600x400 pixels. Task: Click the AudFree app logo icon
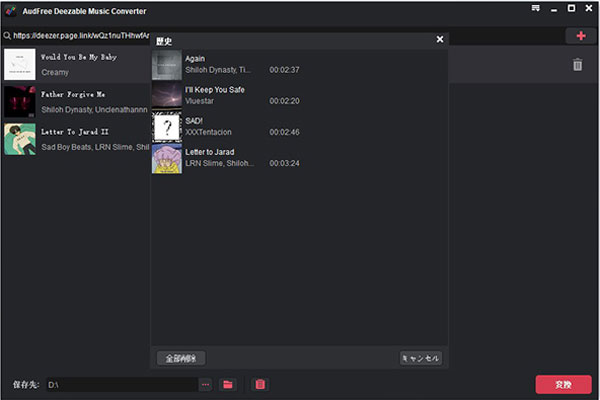[x=11, y=11]
